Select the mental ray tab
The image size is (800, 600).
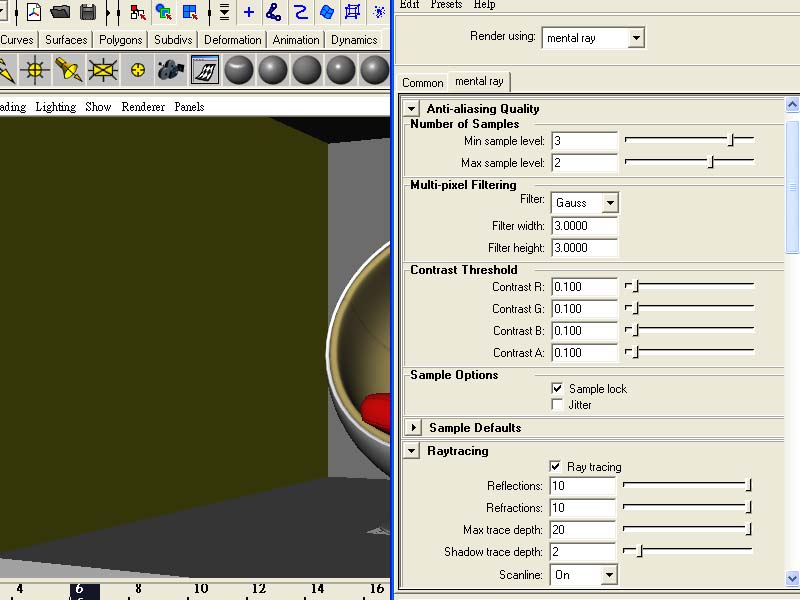coord(479,81)
